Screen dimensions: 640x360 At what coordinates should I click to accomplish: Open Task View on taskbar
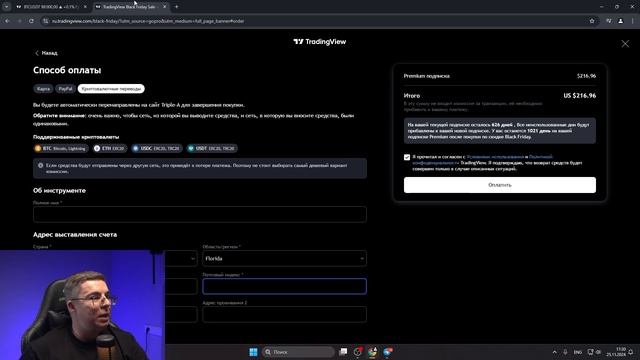pos(343,352)
